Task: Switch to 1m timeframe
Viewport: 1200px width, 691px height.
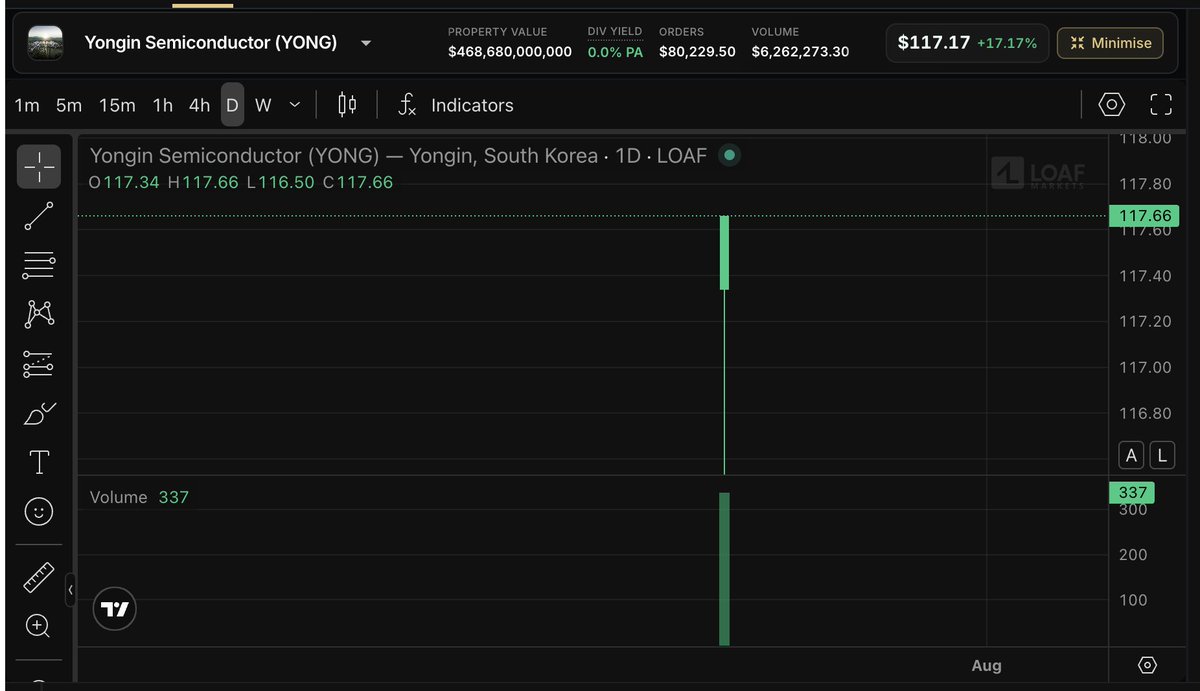Action: [27, 105]
